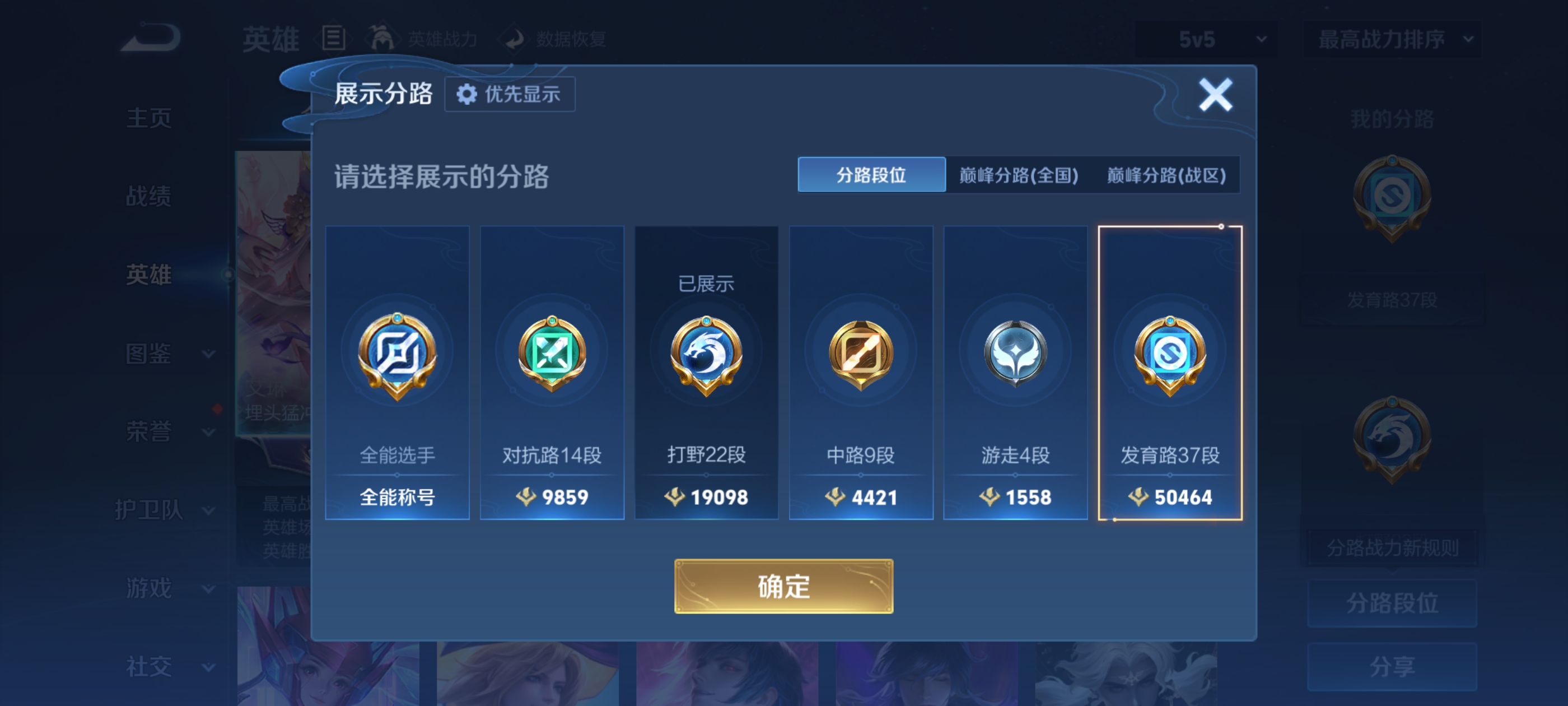Confirm selection with 确定 button

coord(783,586)
